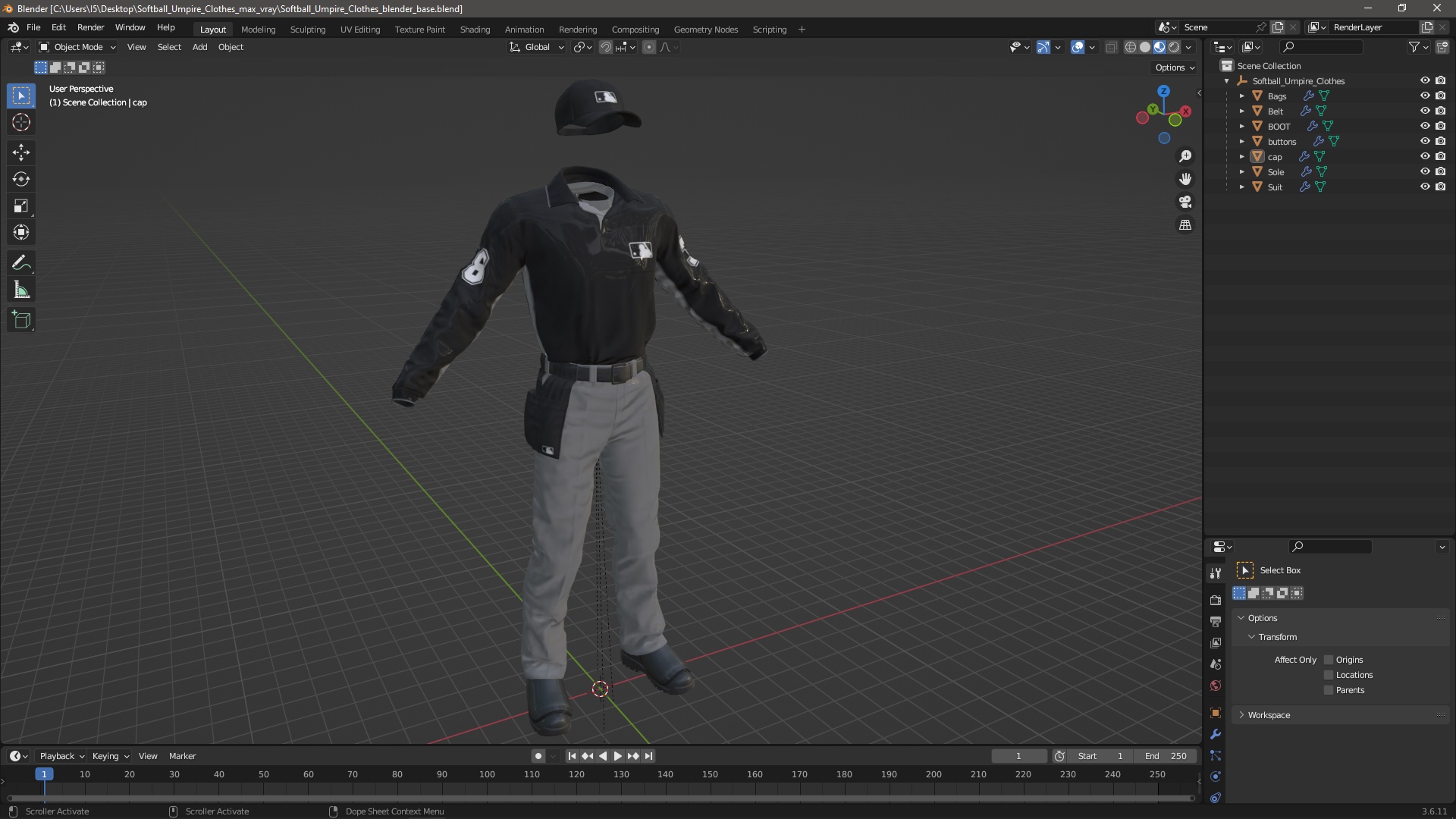Select the Add Cube tool
The image size is (1456, 819).
point(21,320)
